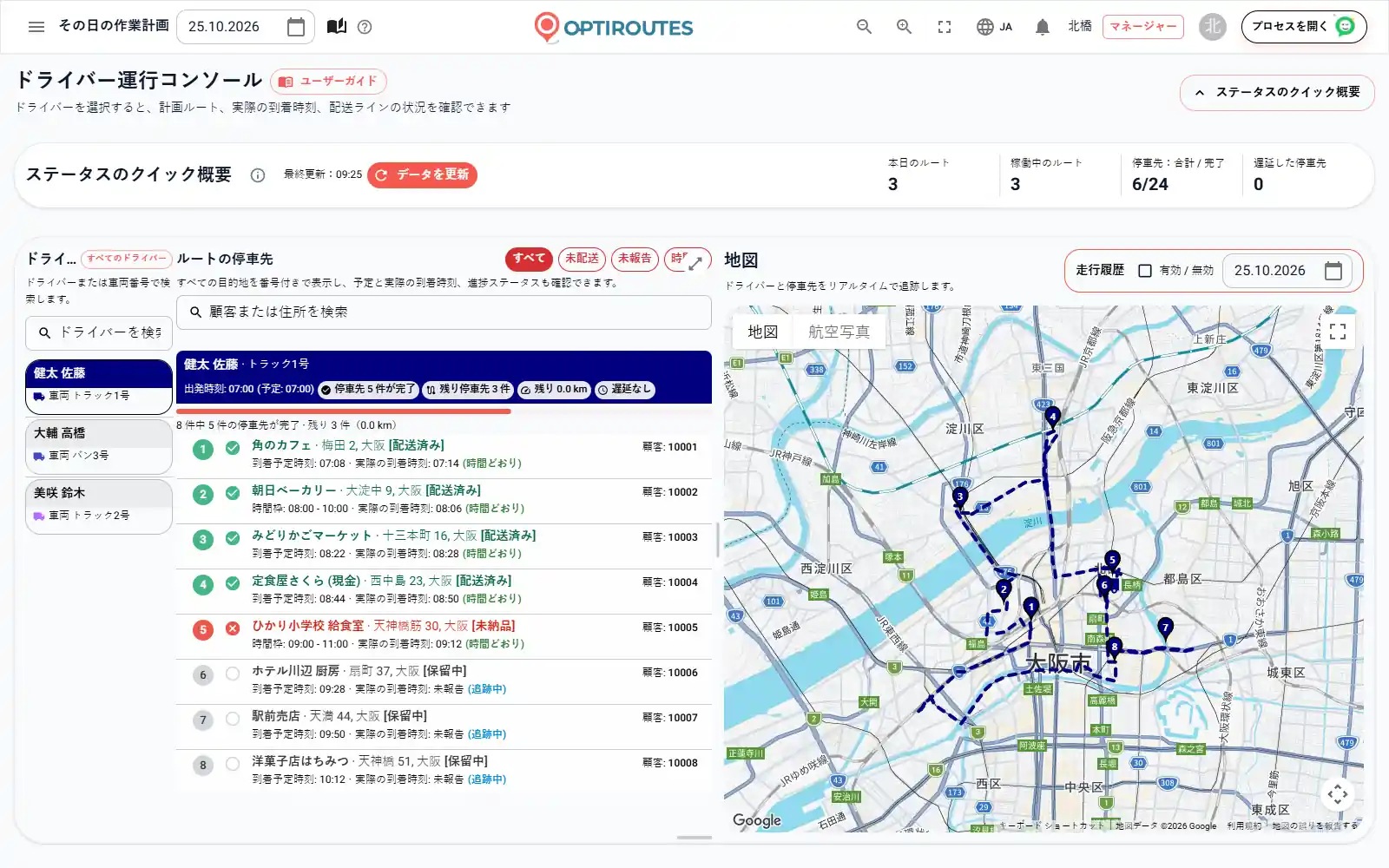
Task: Collapse the ステータスのクイック概要 expander
Action: pos(1277,92)
